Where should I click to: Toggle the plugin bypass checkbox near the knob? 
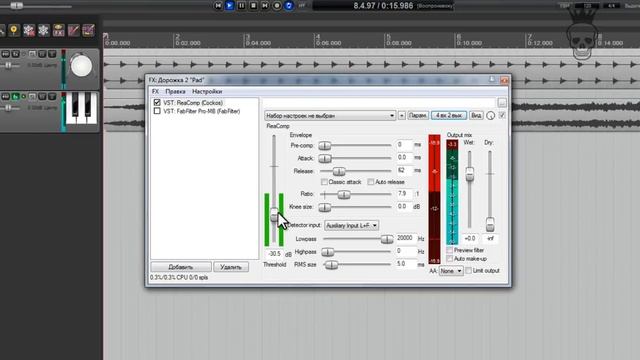(x=502, y=116)
